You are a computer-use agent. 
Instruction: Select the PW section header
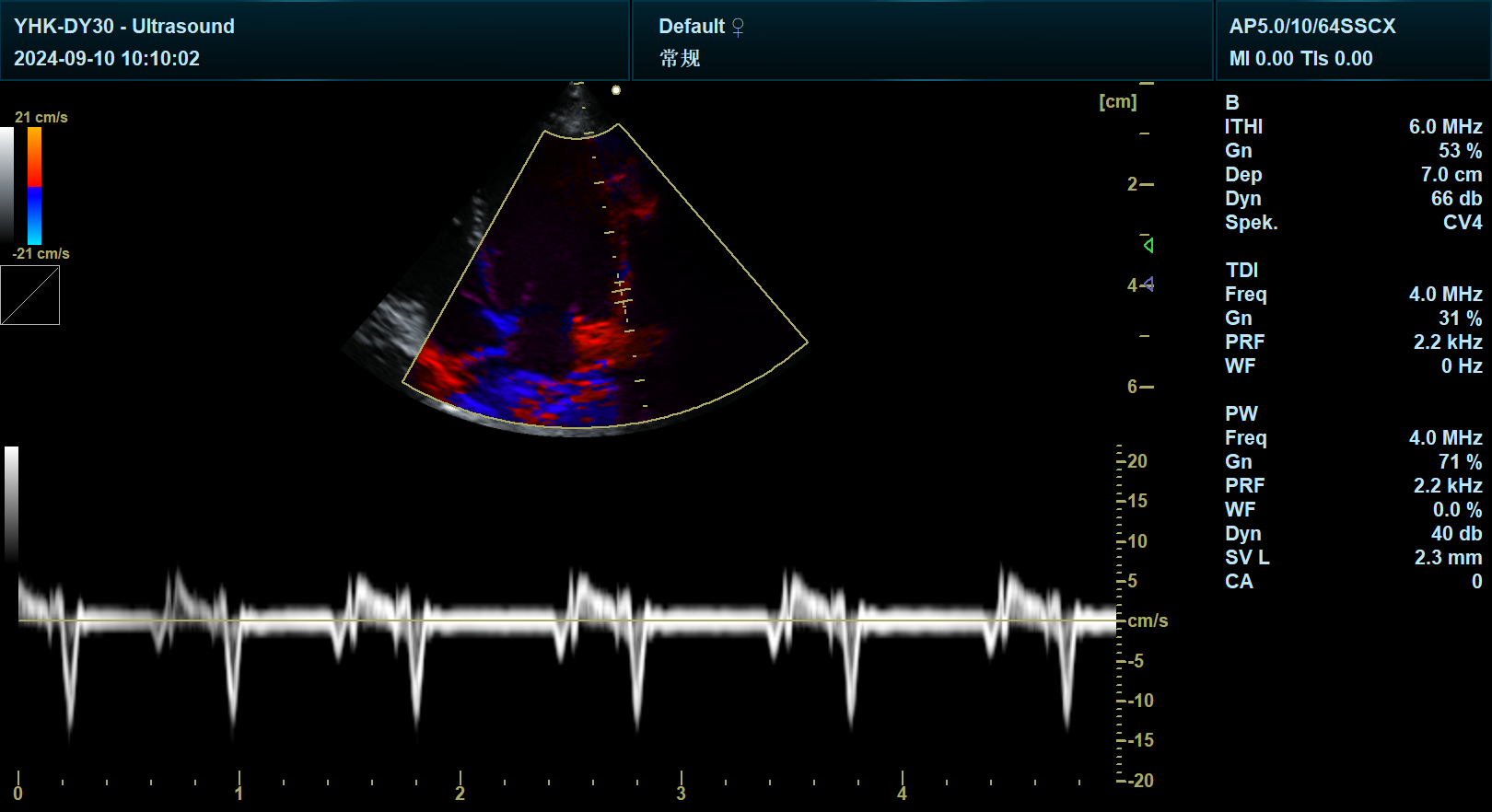pos(1241,413)
